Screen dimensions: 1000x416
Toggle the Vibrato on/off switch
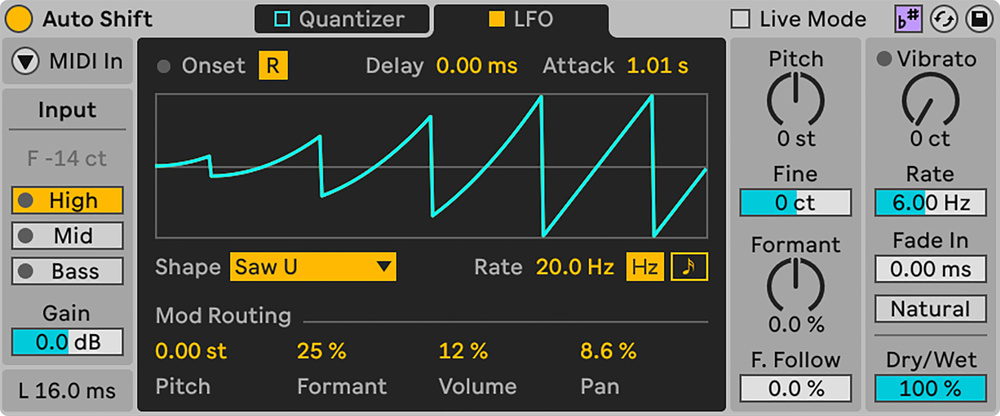point(884,60)
